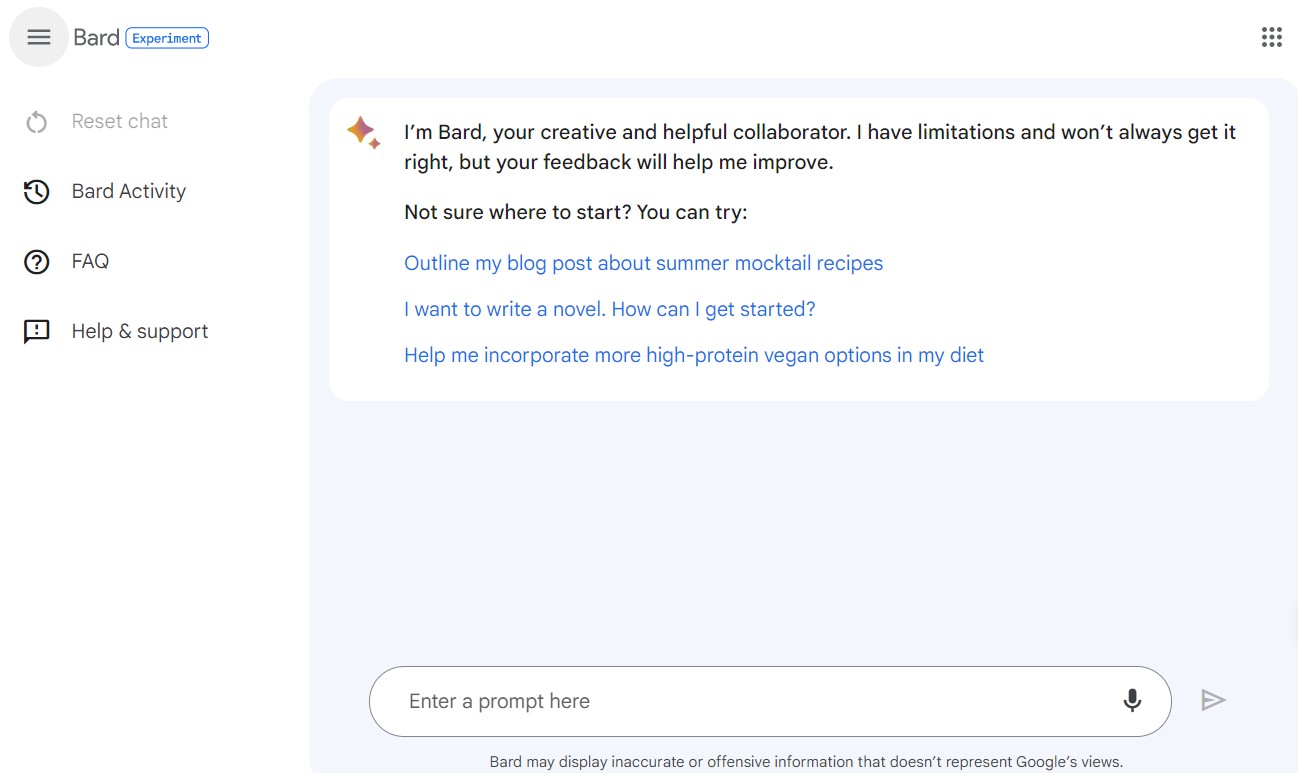Click the Bard Activity history clock icon
The width and height of the screenshot is (1298, 773).
click(37, 192)
